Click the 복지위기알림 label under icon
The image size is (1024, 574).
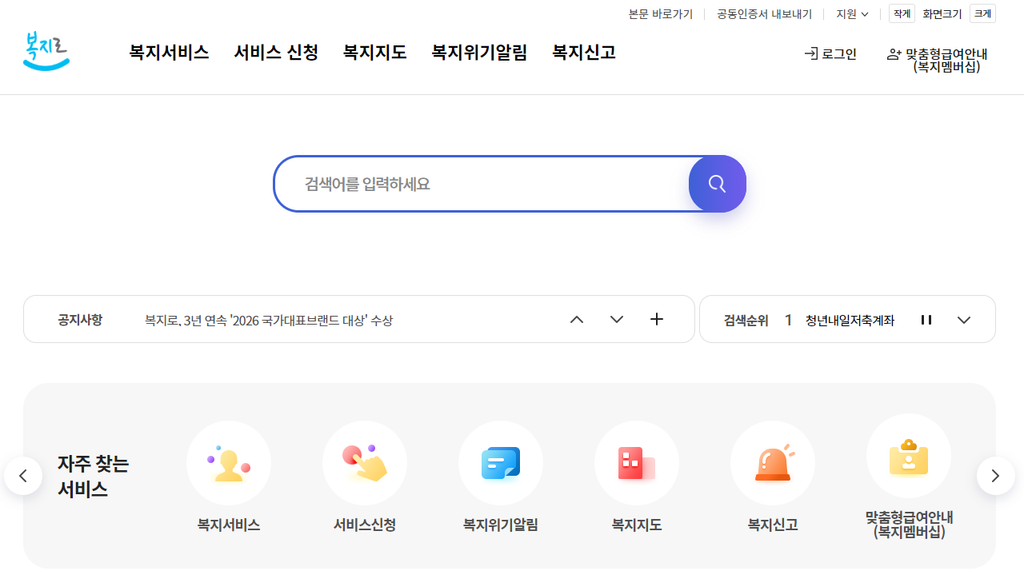(500, 525)
